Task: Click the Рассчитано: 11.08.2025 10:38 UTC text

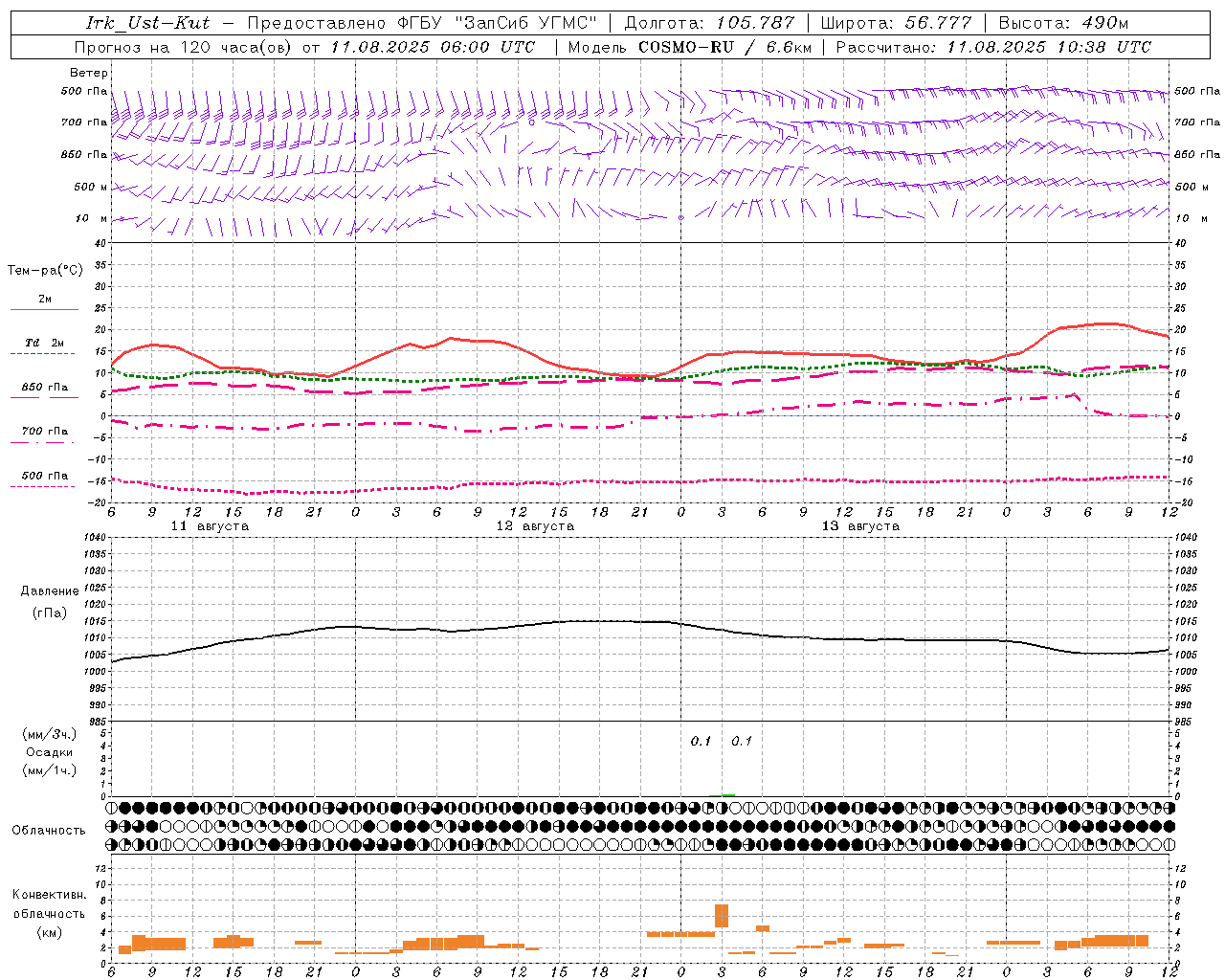Action: [993, 47]
